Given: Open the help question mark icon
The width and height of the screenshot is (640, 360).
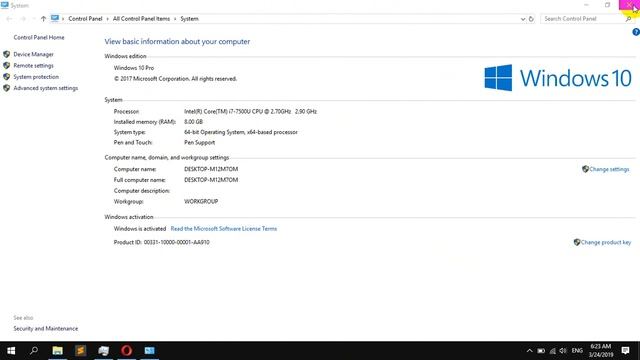Looking at the screenshot, I should [636, 32].
